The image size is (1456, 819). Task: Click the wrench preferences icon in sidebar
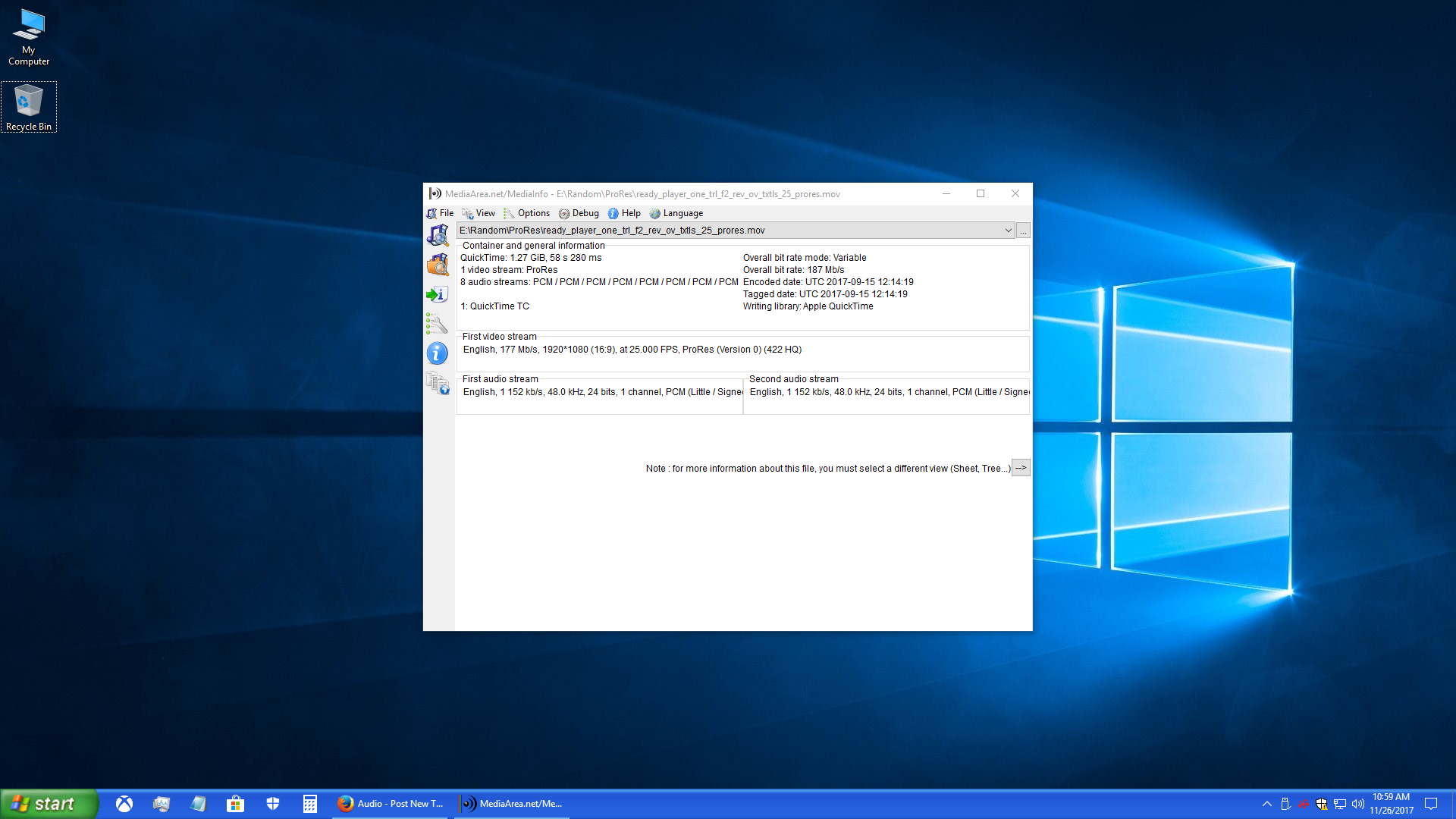(437, 324)
